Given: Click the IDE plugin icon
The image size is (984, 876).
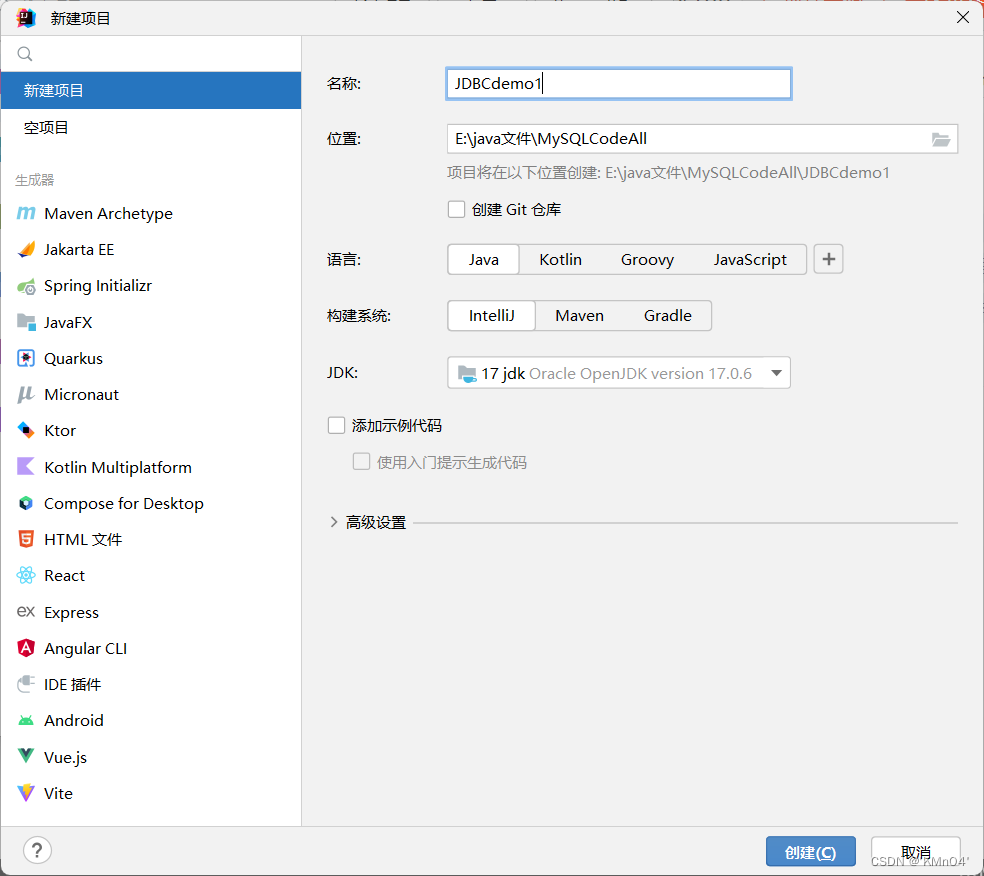Looking at the screenshot, I should click(26, 684).
